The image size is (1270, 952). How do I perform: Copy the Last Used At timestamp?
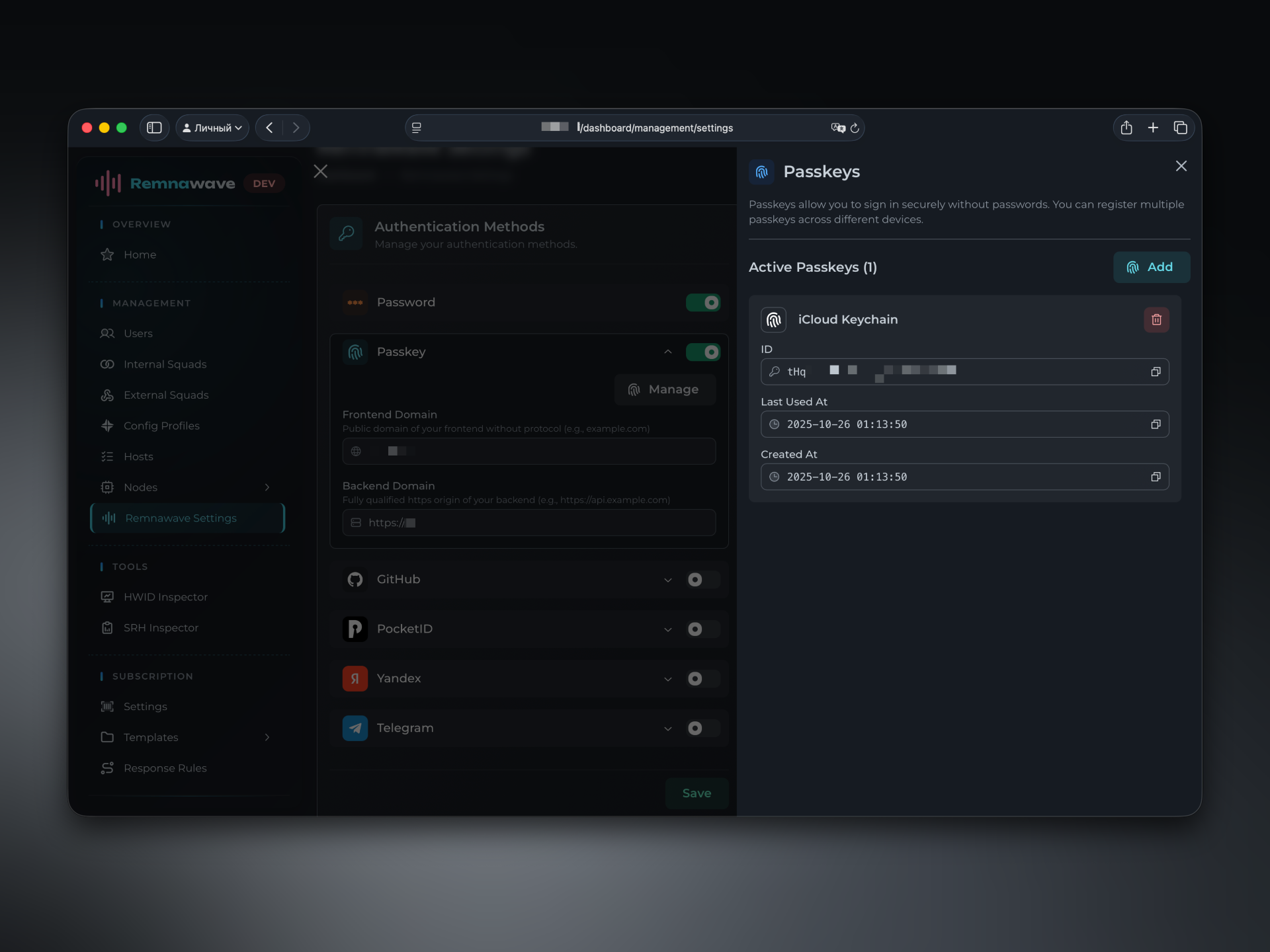(x=1156, y=424)
